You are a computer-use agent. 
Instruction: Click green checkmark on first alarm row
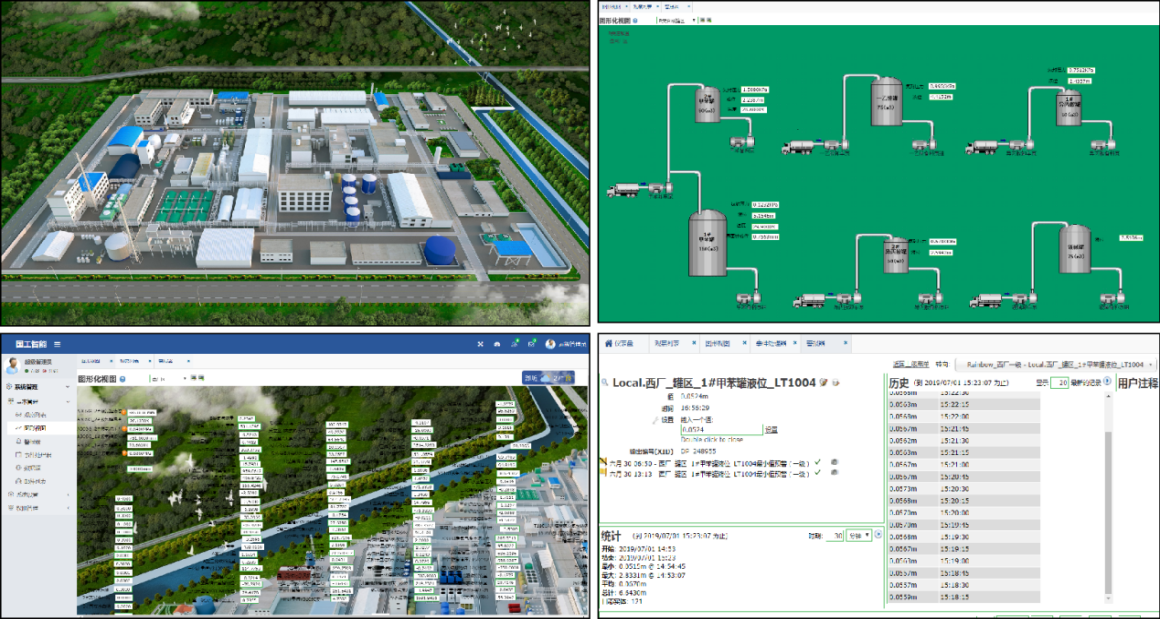point(818,462)
